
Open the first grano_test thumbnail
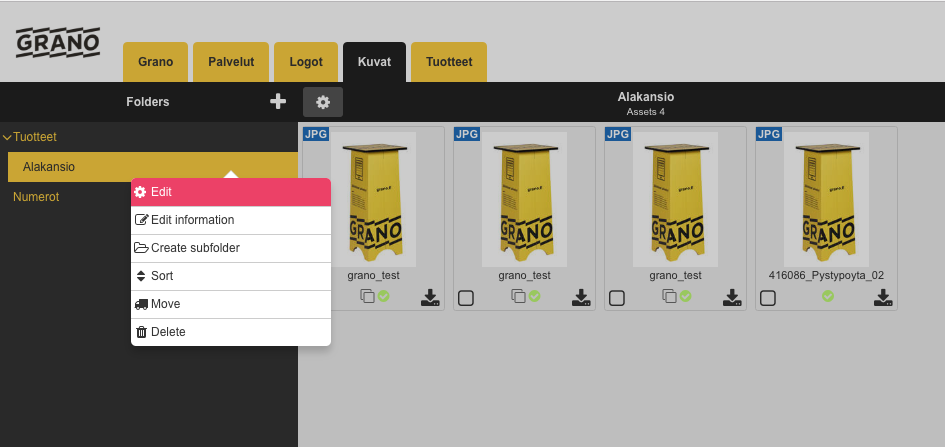(x=373, y=199)
